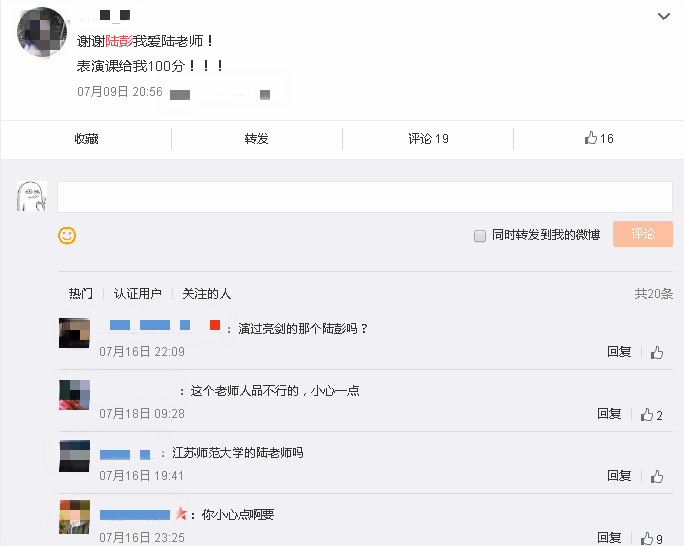The image size is (684, 546).
Task: Like the 07月16日 22:09 comment
Action: [x=657, y=352]
